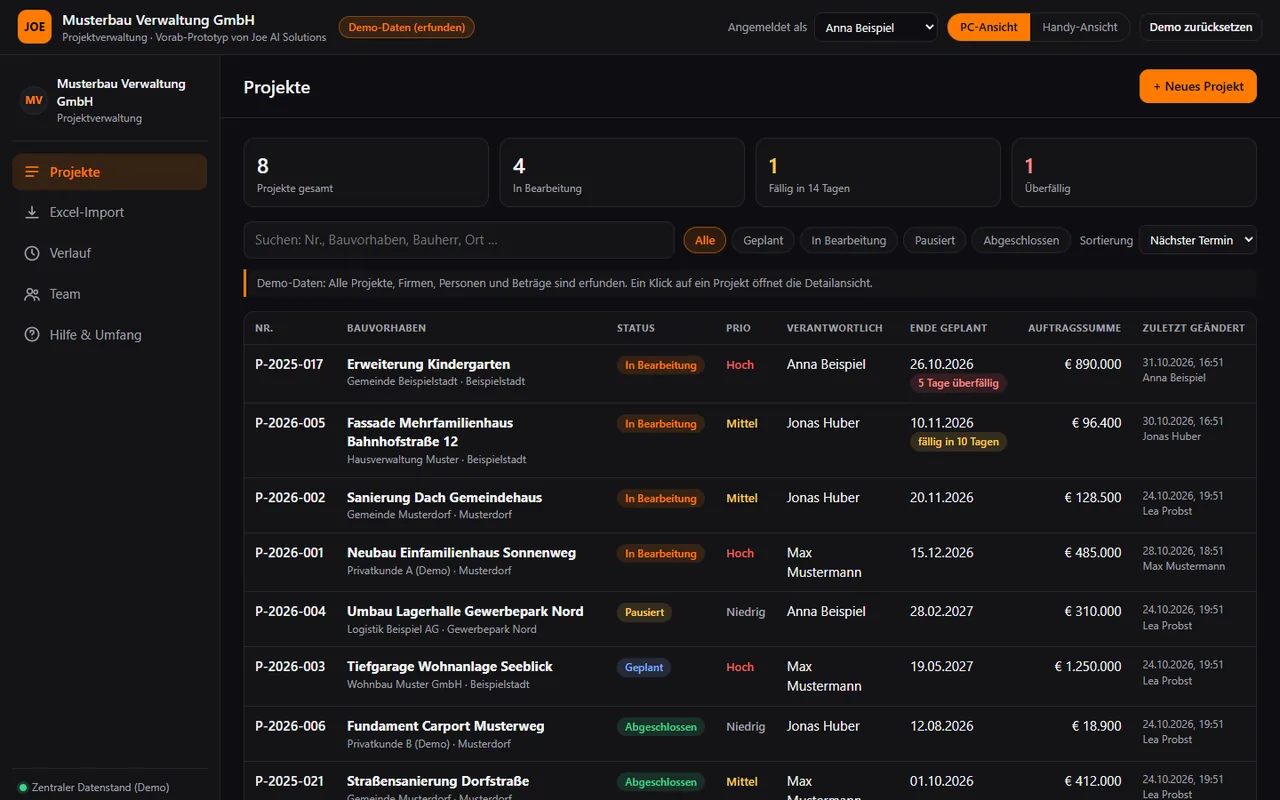Click the Projekte list icon in sidebar

pyautogui.click(x=32, y=172)
